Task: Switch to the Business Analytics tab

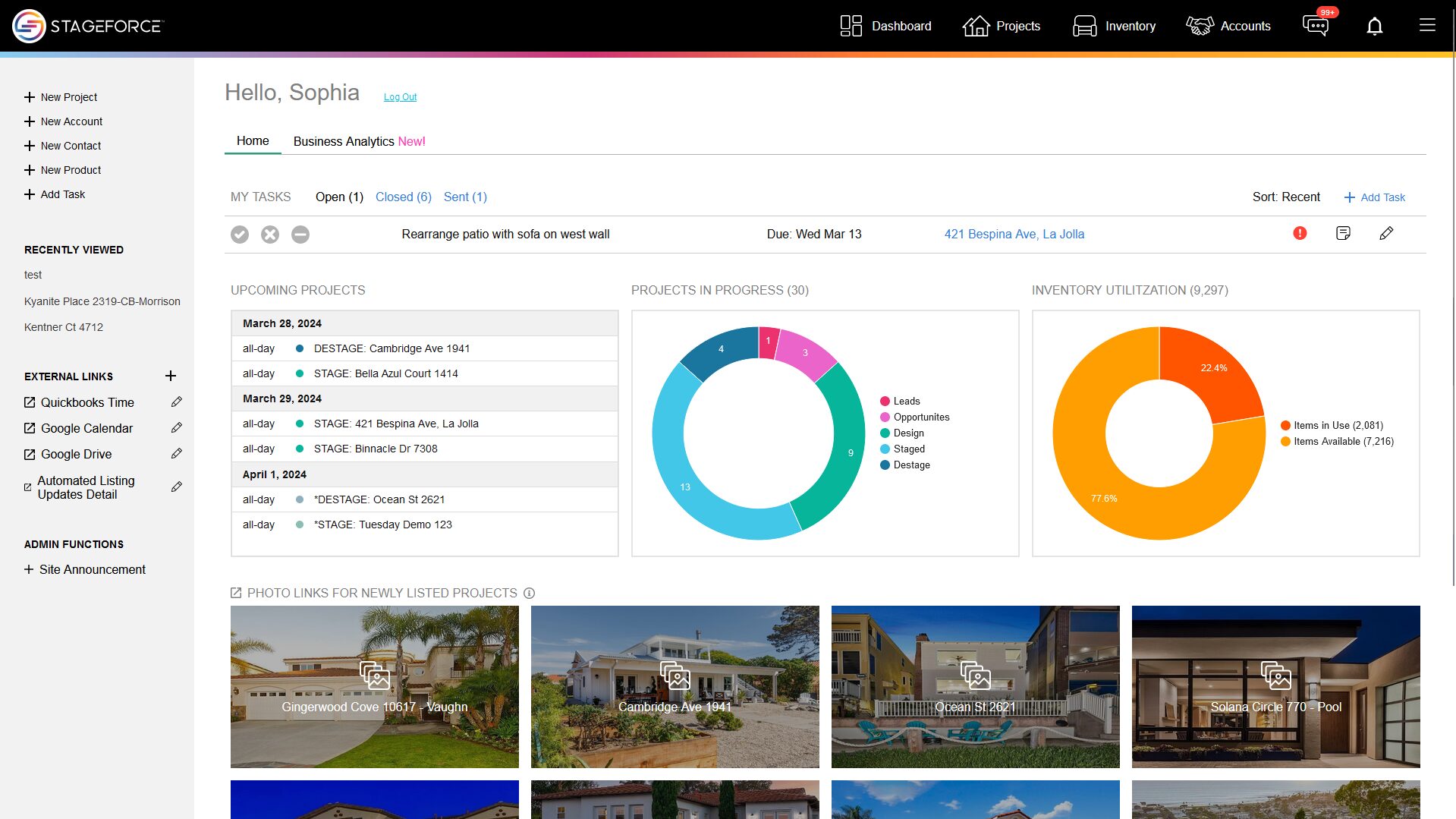Action: pos(359,141)
